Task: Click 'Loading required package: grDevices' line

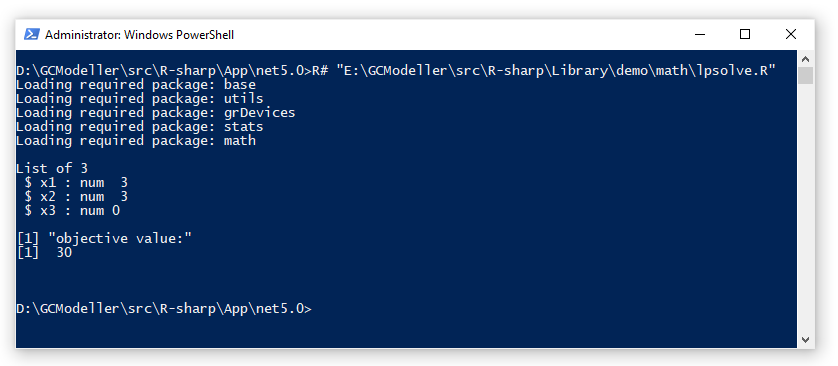Action: click(156, 112)
